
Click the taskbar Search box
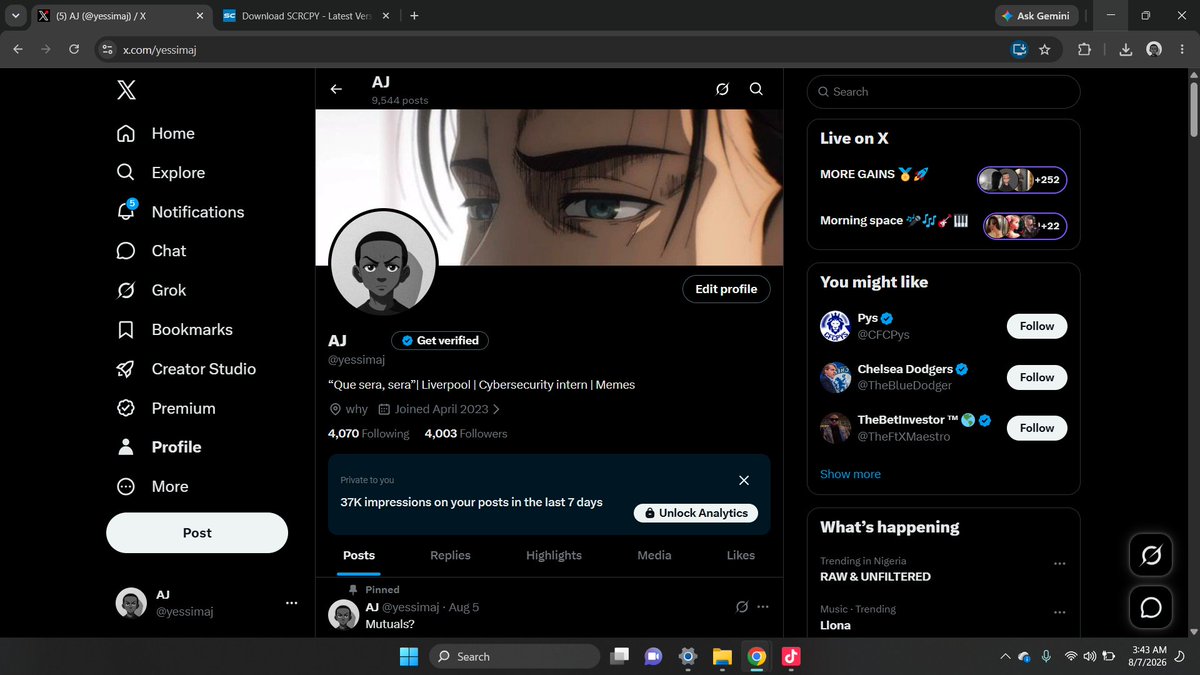514,656
